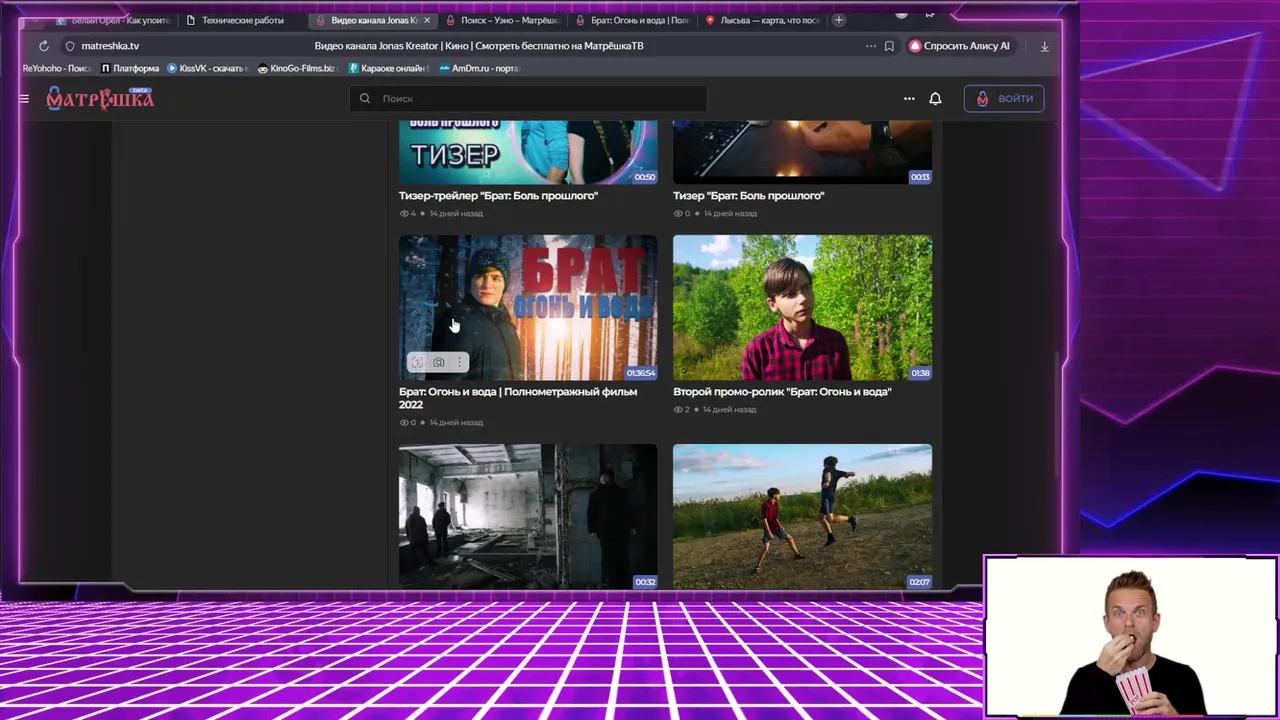This screenshot has width=1280, height=720.
Task: Open the three-dots icon on thumbnail overlay
Action: point(459,362)
